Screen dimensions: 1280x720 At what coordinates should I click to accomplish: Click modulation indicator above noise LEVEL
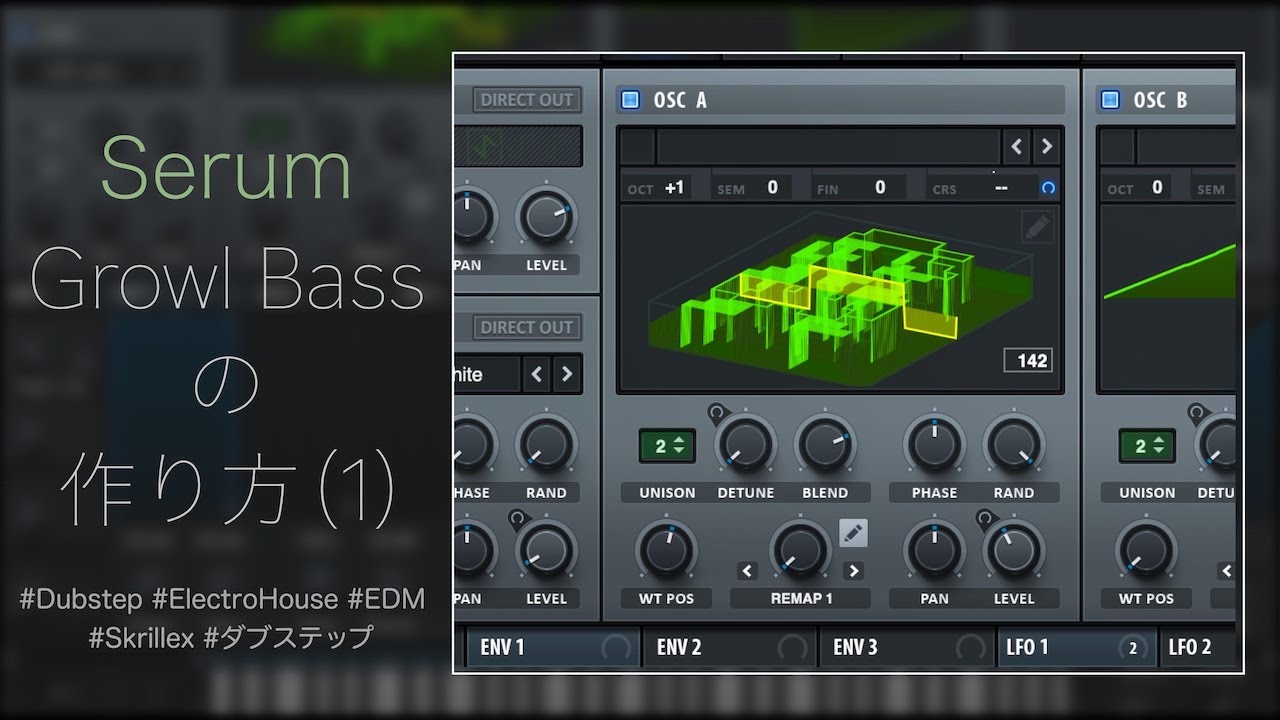(x=517, y=518)
